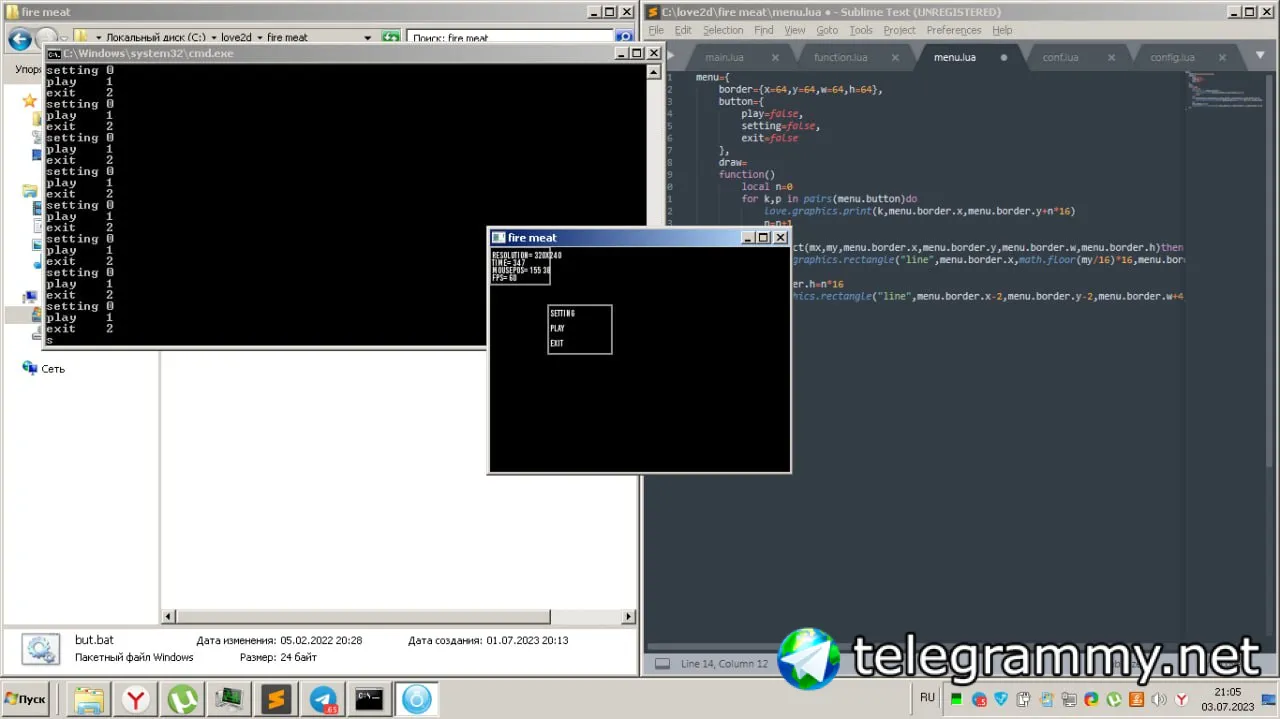Open the Edit menu in Sublime Text
1280x719 pixels.
[683, 30]
